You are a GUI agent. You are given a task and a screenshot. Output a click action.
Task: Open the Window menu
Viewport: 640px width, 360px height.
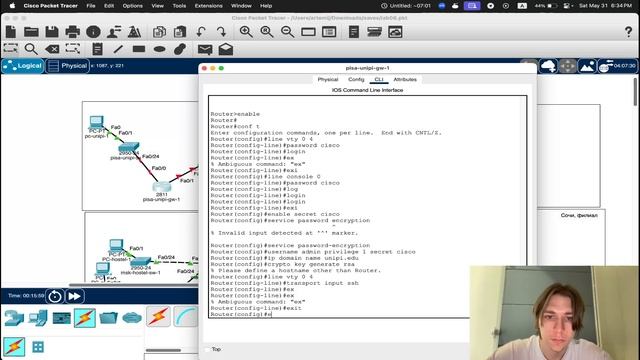point(241,6)
